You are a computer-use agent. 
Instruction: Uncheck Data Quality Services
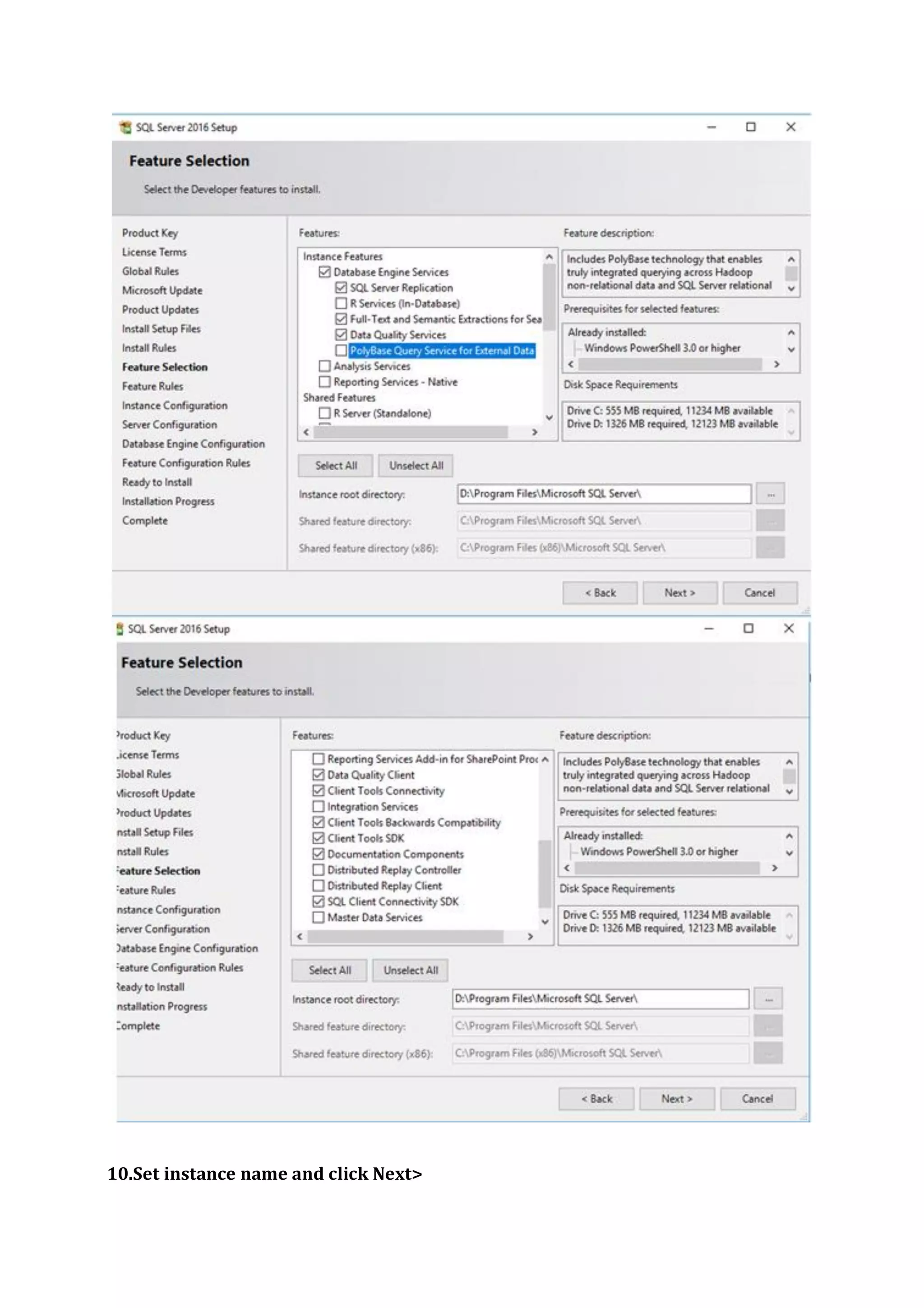341,334
